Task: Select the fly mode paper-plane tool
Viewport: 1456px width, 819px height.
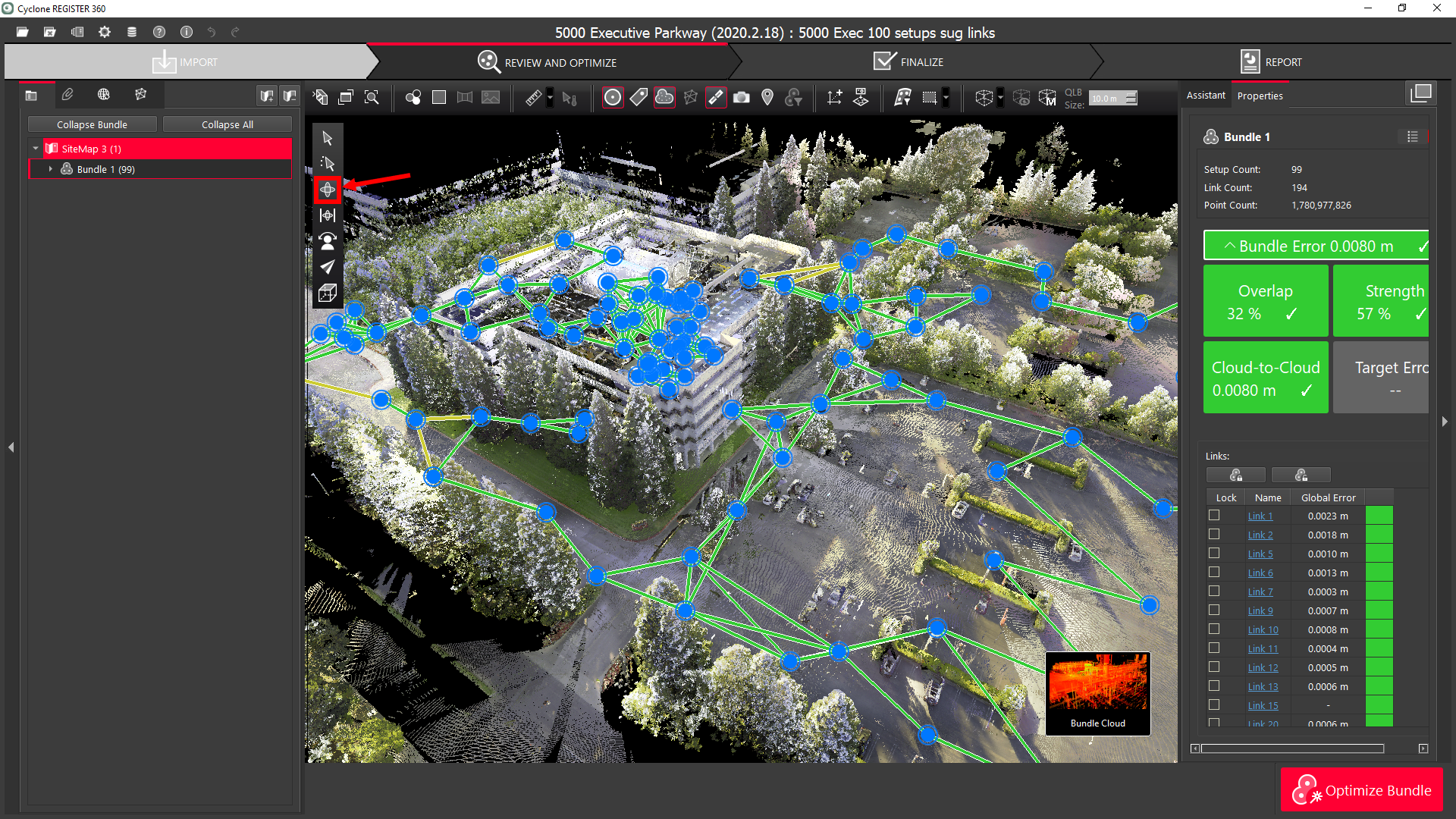Action: coord(328,267)
